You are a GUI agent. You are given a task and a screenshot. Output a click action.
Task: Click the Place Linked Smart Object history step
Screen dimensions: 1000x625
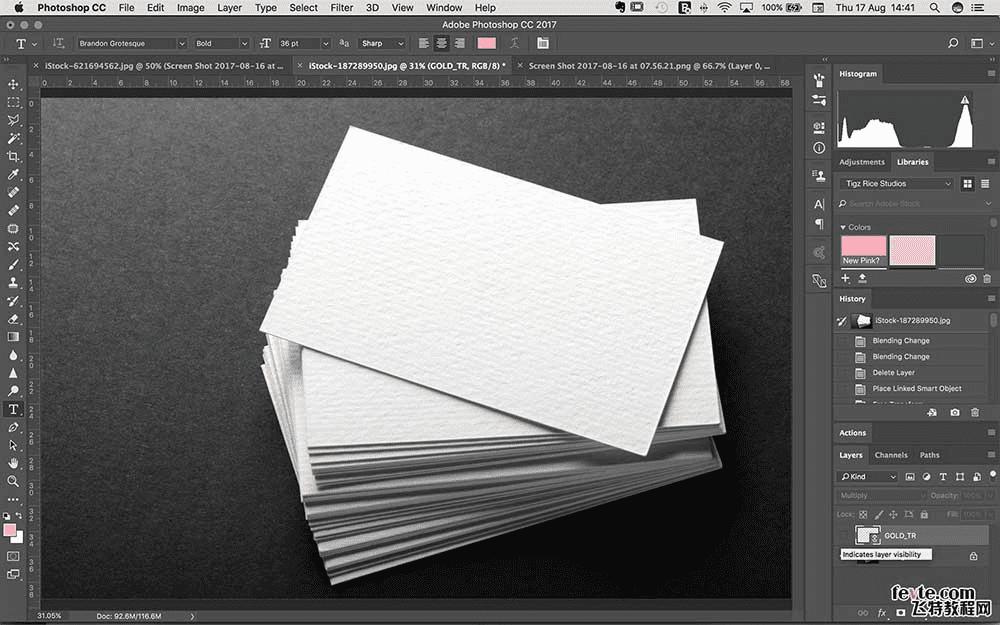point(916,389)
